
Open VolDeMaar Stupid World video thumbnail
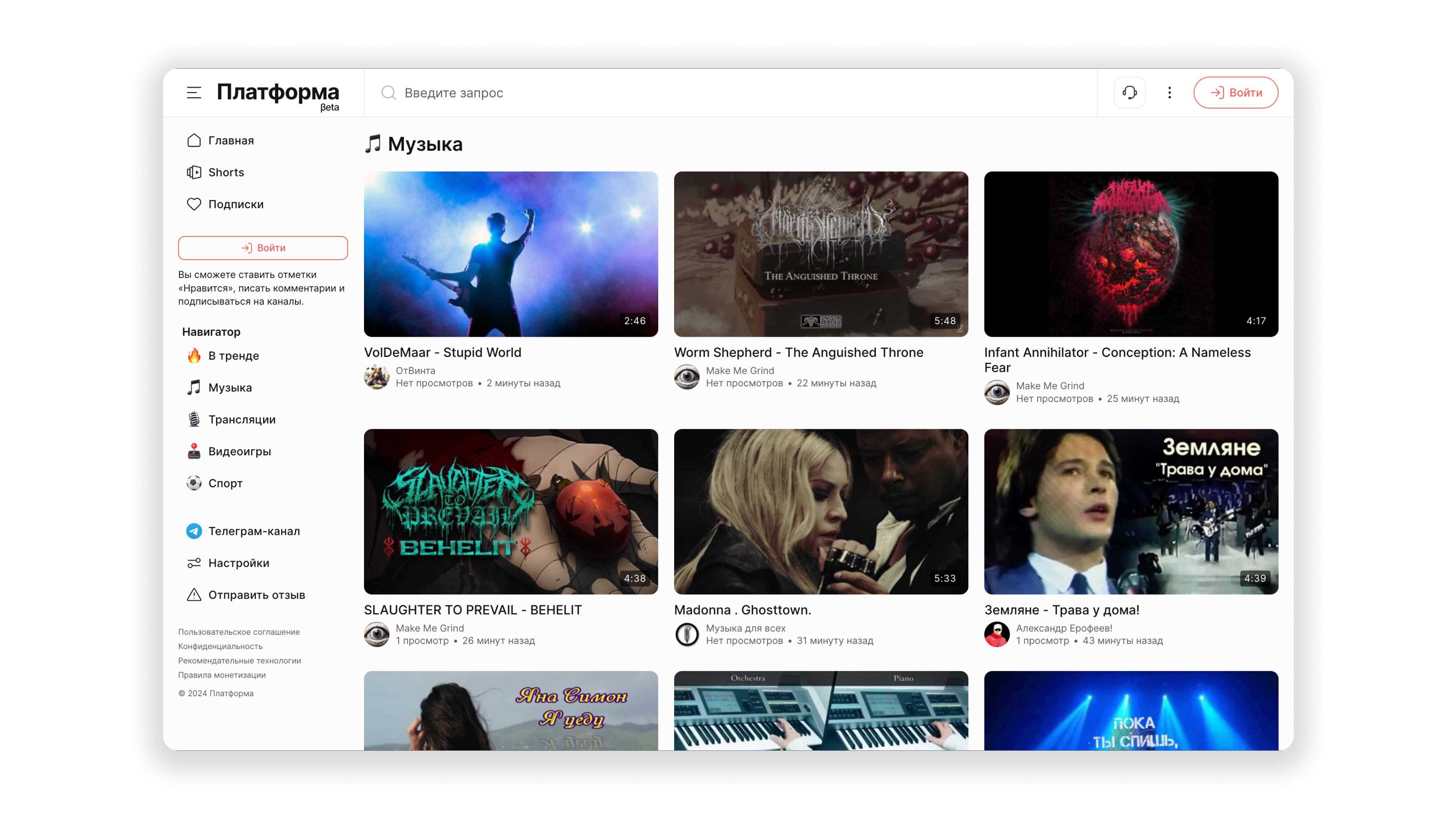click(x=511, y=254)
